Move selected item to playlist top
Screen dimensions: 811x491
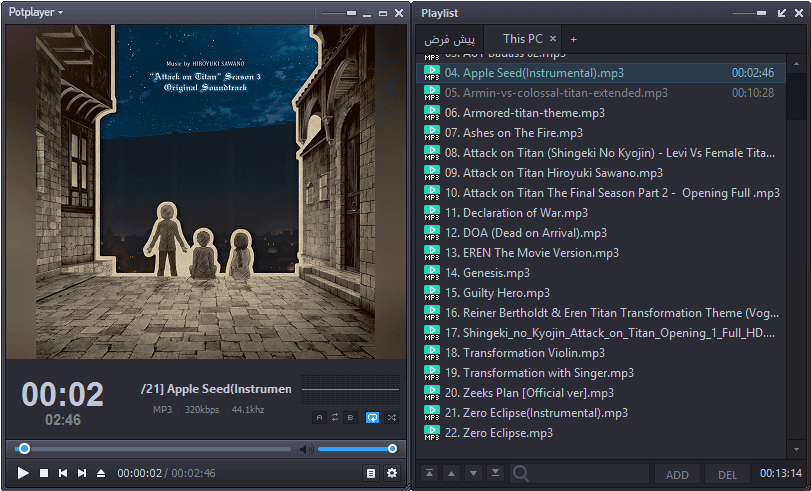[430, 473]
